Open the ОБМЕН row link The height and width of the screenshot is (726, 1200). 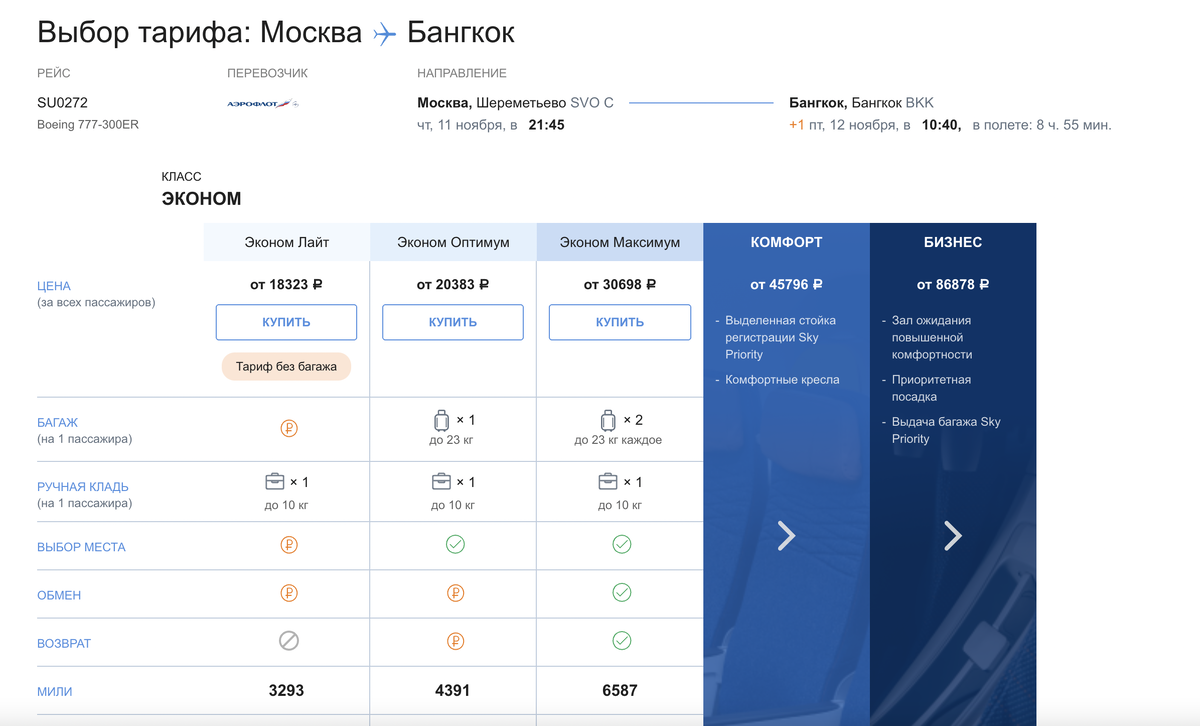(59, 595)
